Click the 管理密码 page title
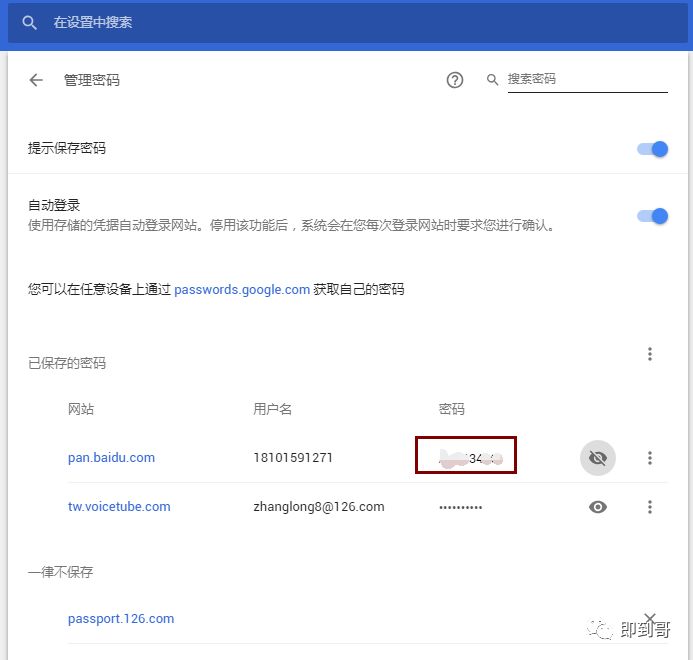 click(x=91, y=80)
